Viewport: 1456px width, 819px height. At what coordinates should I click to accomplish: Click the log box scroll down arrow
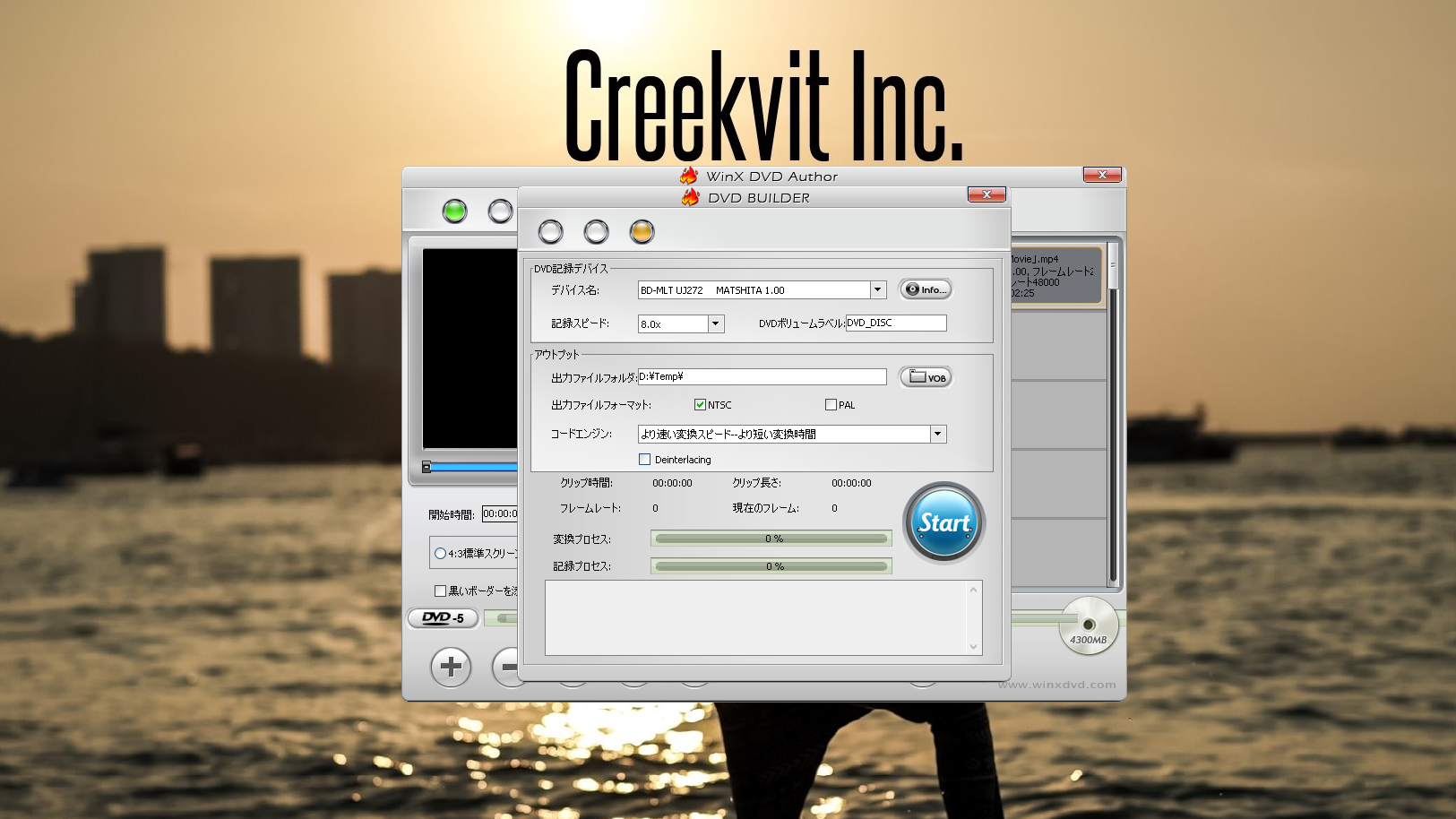pyautogui.click(x=973, y=647)
